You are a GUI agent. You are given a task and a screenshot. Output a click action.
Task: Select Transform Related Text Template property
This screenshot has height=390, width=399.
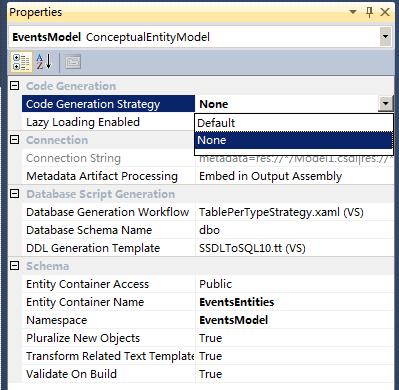click(108, 356)
